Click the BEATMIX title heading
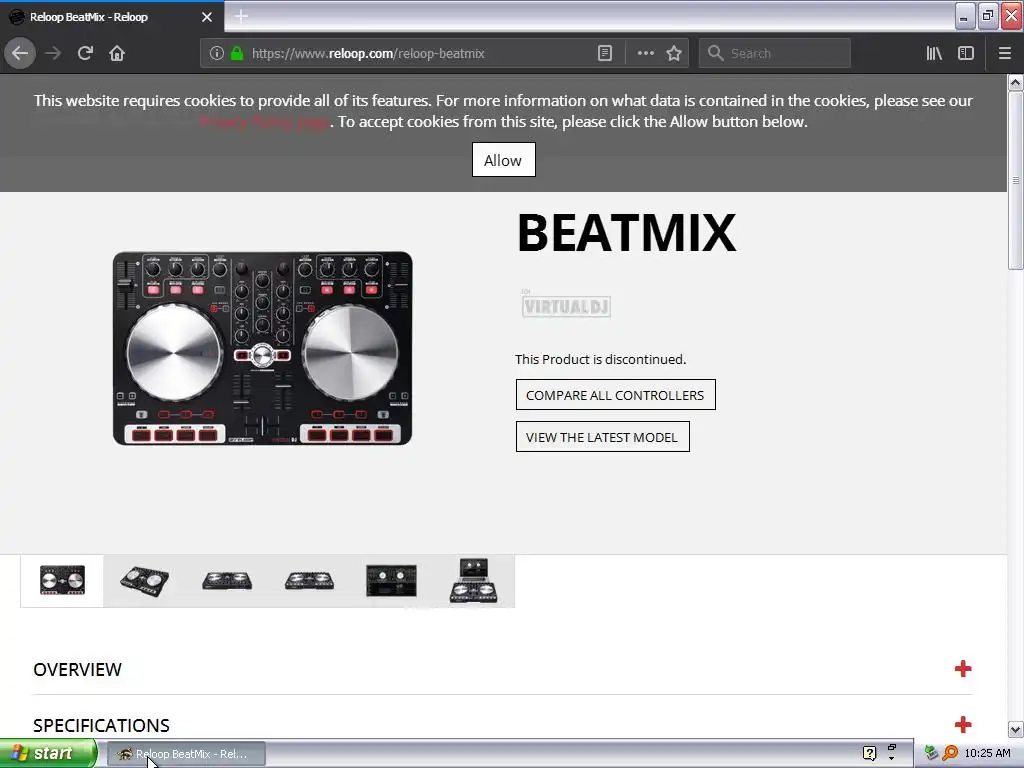This screenshot has width=1024, height=768. point(626,232)
